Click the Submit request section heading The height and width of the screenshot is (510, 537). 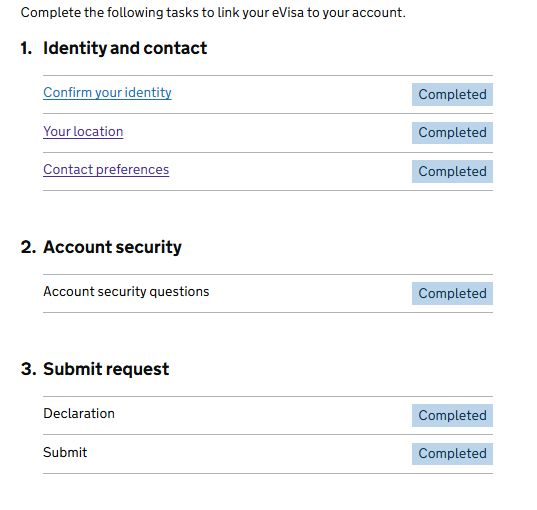click(x=106, y=369)
